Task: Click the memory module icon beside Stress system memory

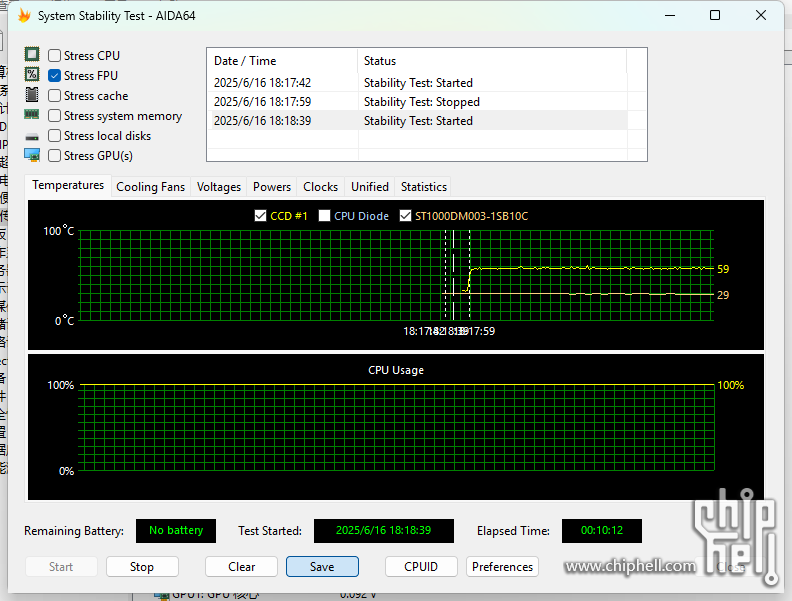Action: point(32,115)
